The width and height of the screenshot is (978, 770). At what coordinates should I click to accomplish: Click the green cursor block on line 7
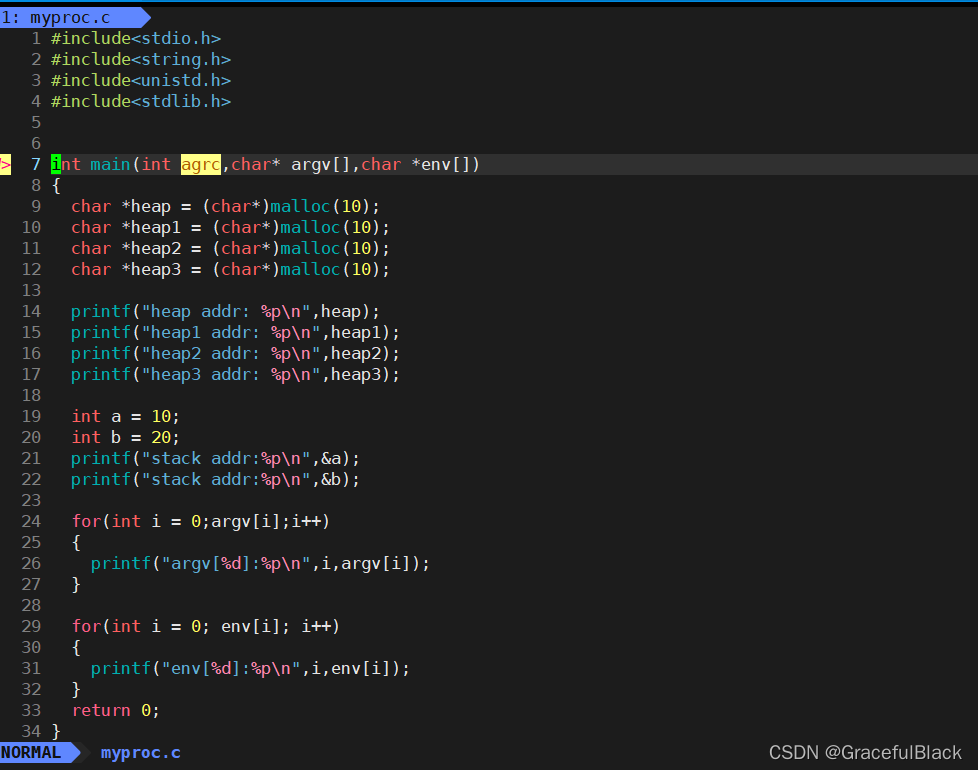pyautogui.click(x=56, y=165)
